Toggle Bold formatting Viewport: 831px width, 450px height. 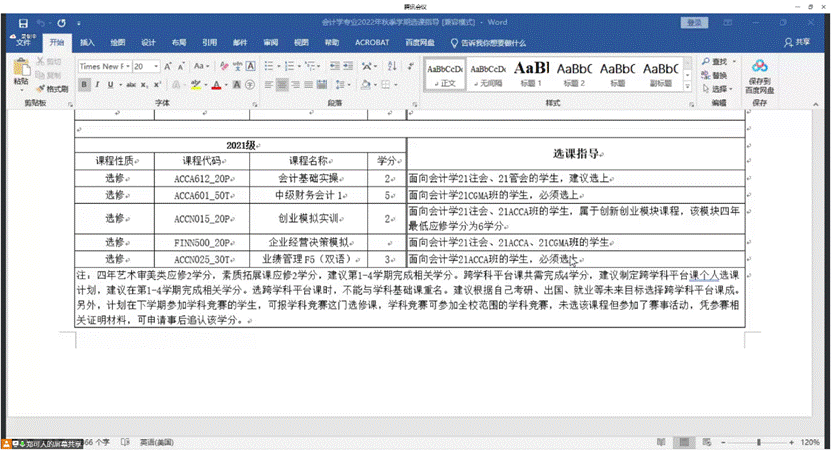tap(84, 85)
